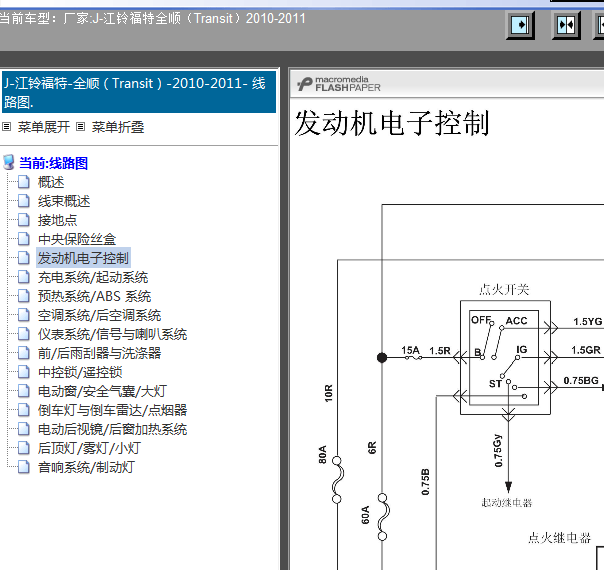Click the 点火继电器 label in diagram

(x=560, y=538)
